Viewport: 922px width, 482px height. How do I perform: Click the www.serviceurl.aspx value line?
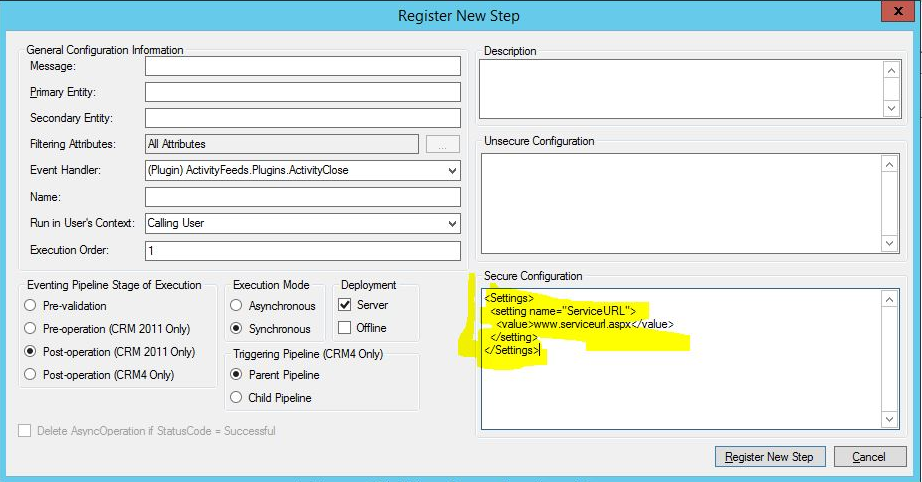(584, 324)
